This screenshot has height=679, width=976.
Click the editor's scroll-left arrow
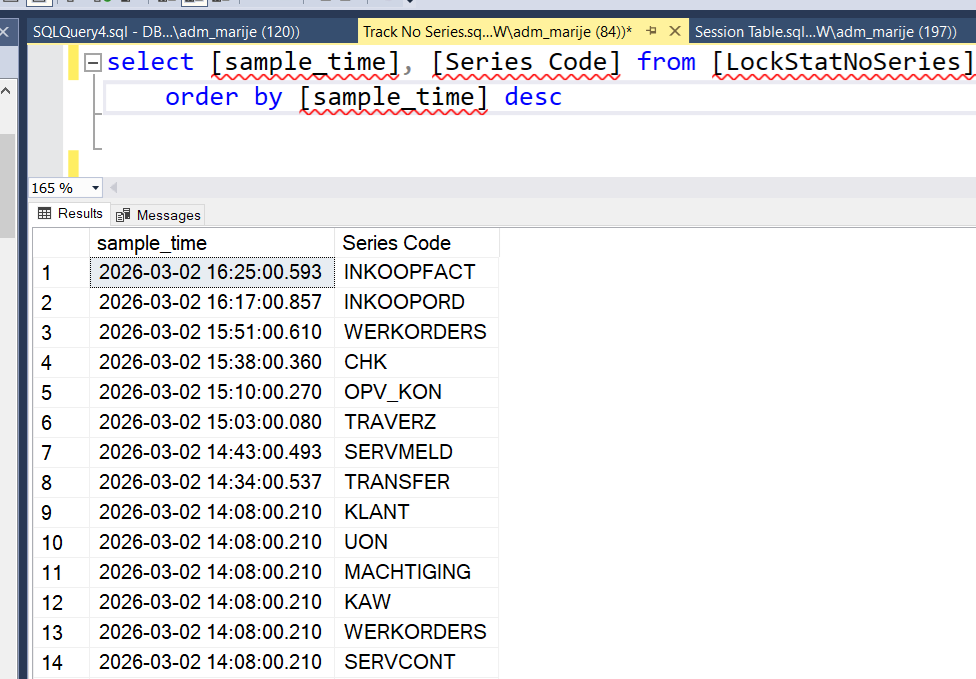(113, 188)
